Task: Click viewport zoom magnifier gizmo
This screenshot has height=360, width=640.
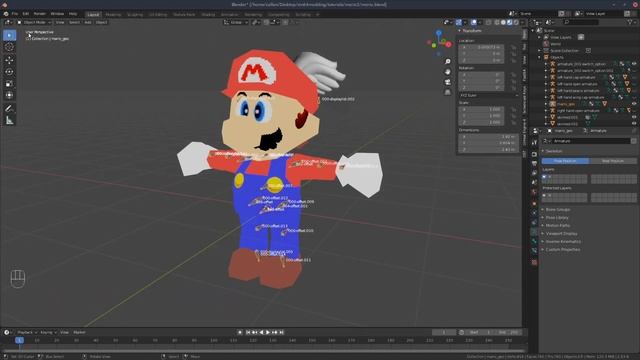Action: (448, 61)
